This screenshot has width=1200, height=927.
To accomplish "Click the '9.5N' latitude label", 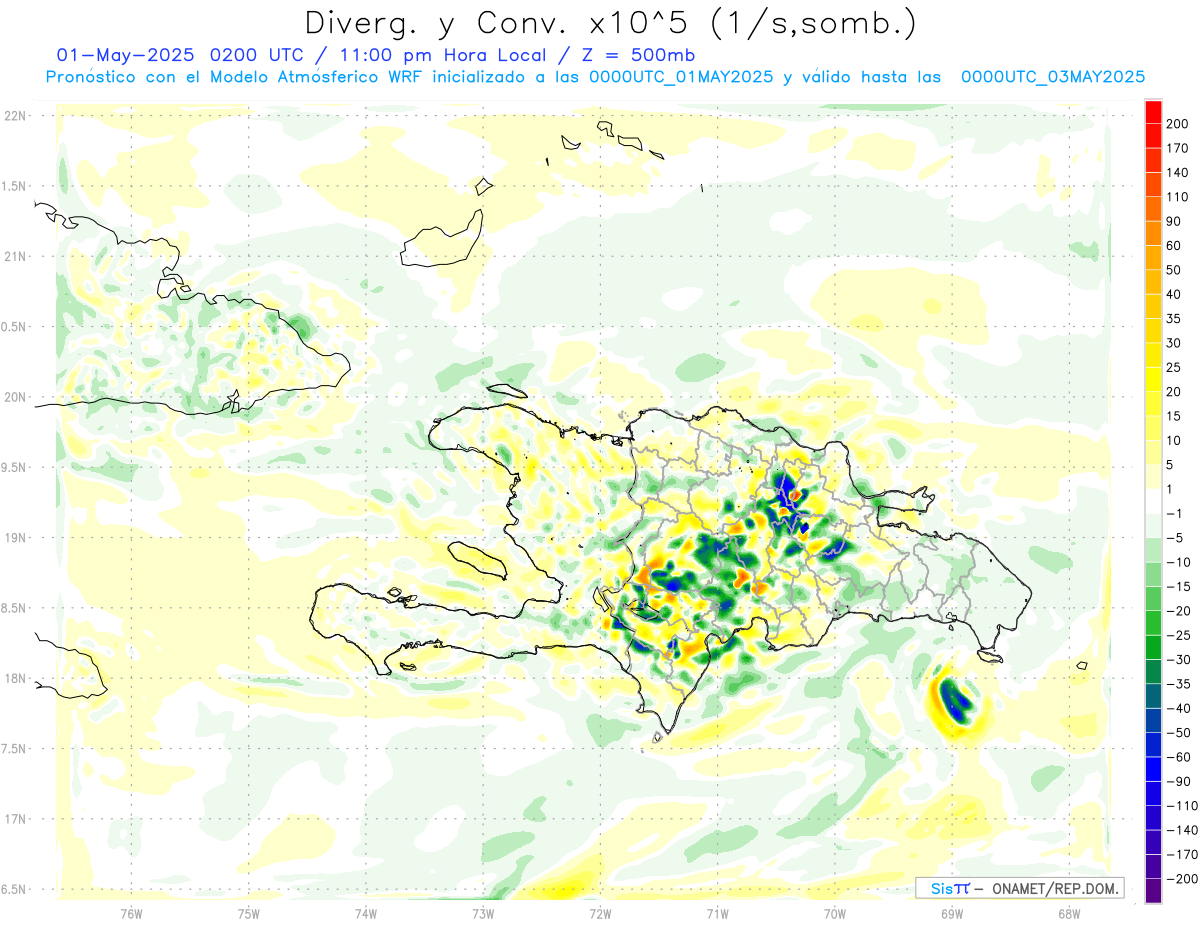I will pos(13,467).
